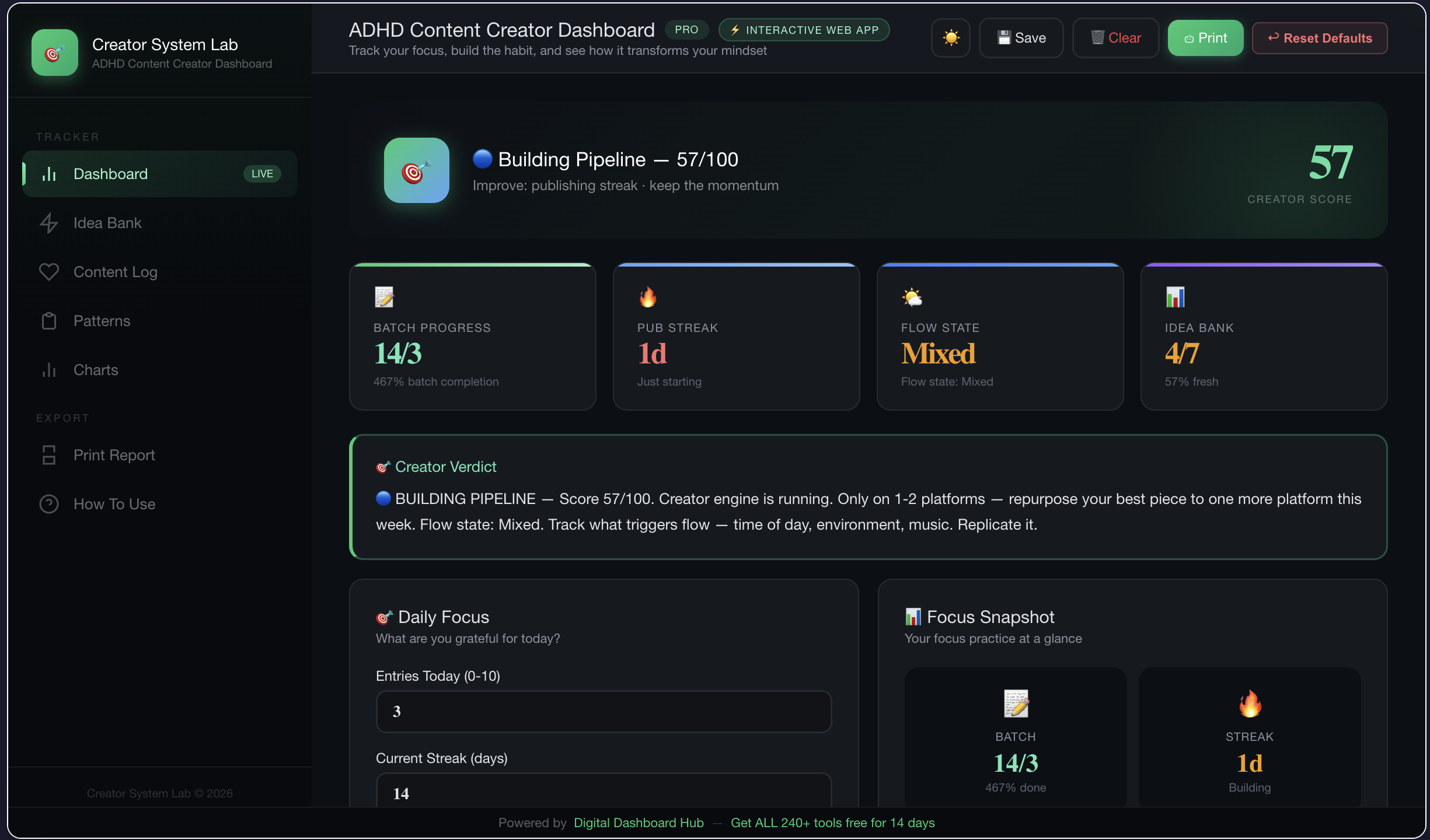Screen dimensions: 1430x840
Task: Click 'Creator System Lab © 2026' footer text
Action: [160, 793]
